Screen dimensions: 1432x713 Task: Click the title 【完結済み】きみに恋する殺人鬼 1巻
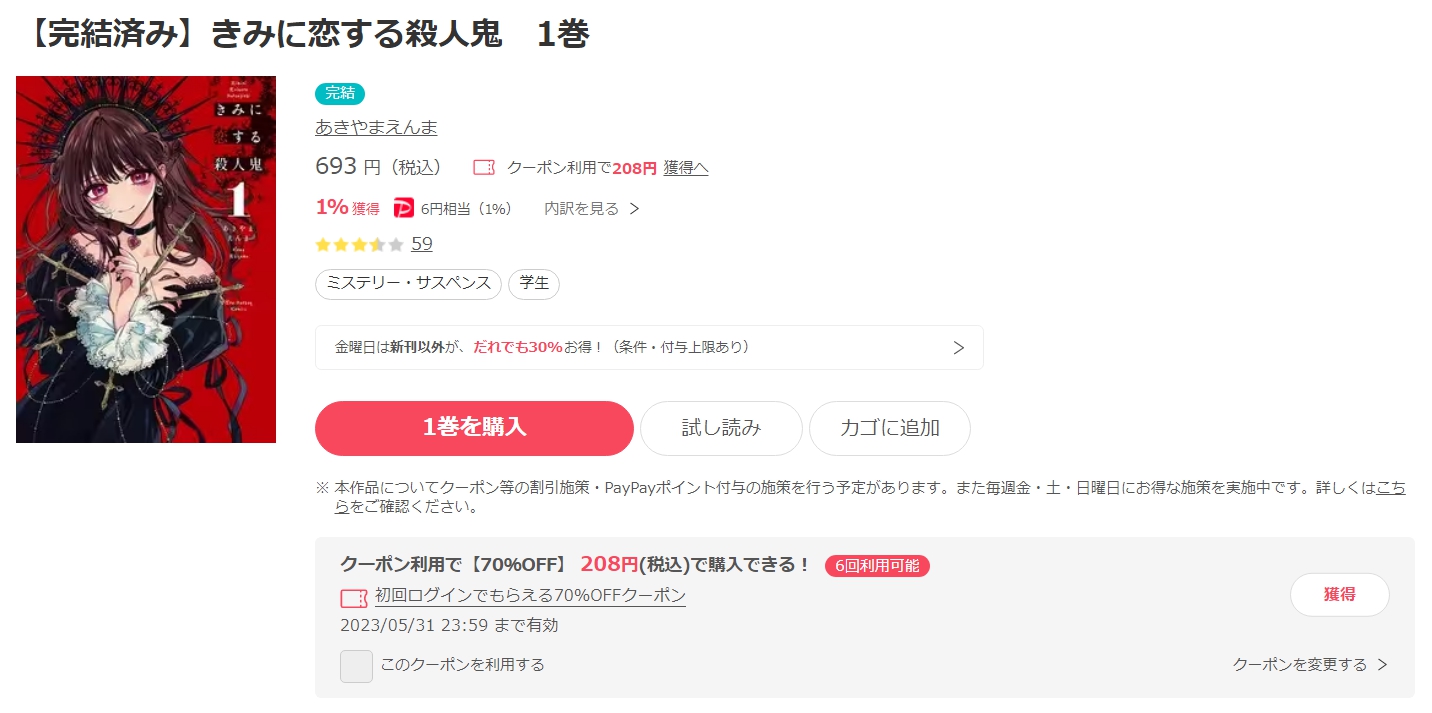303,34
